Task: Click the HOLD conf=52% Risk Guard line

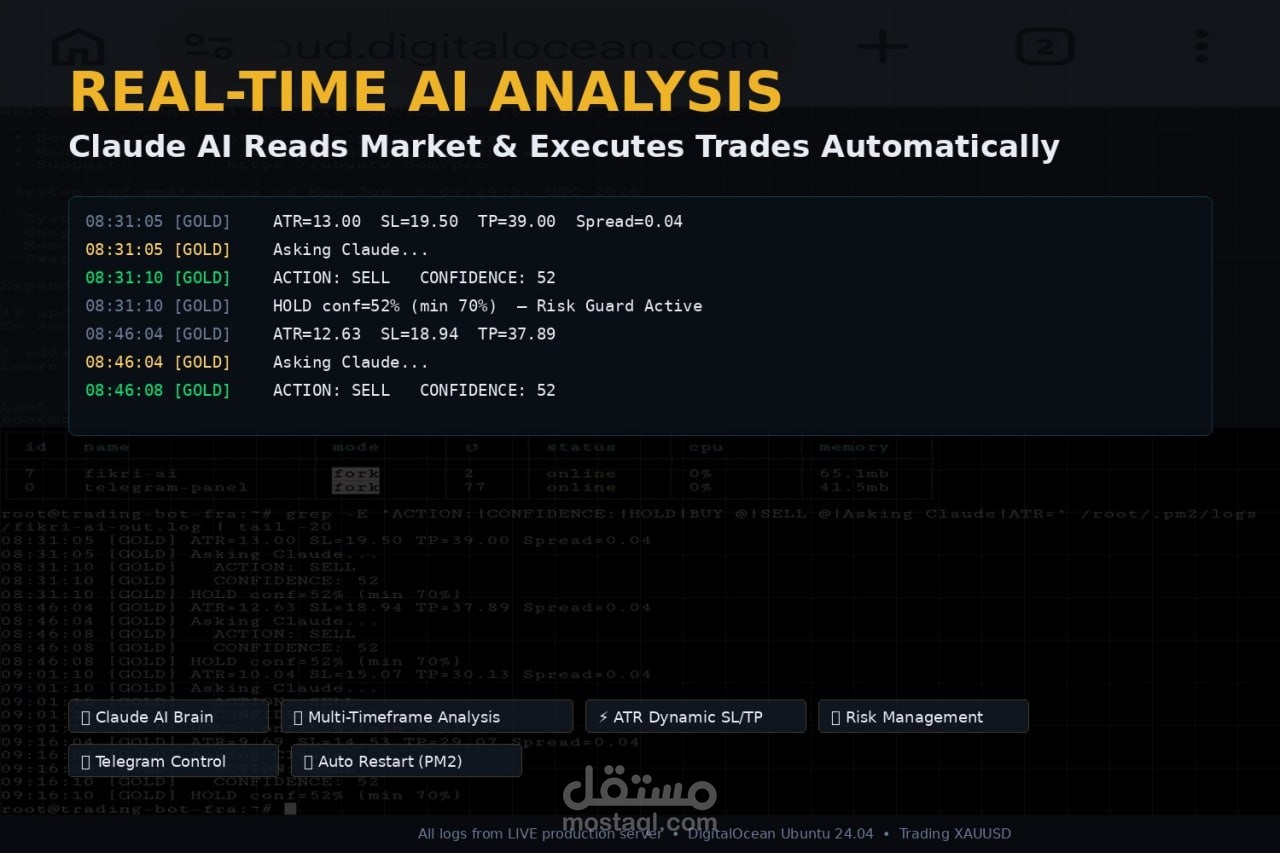Action: pyautogui.click(x=394, y=305)
